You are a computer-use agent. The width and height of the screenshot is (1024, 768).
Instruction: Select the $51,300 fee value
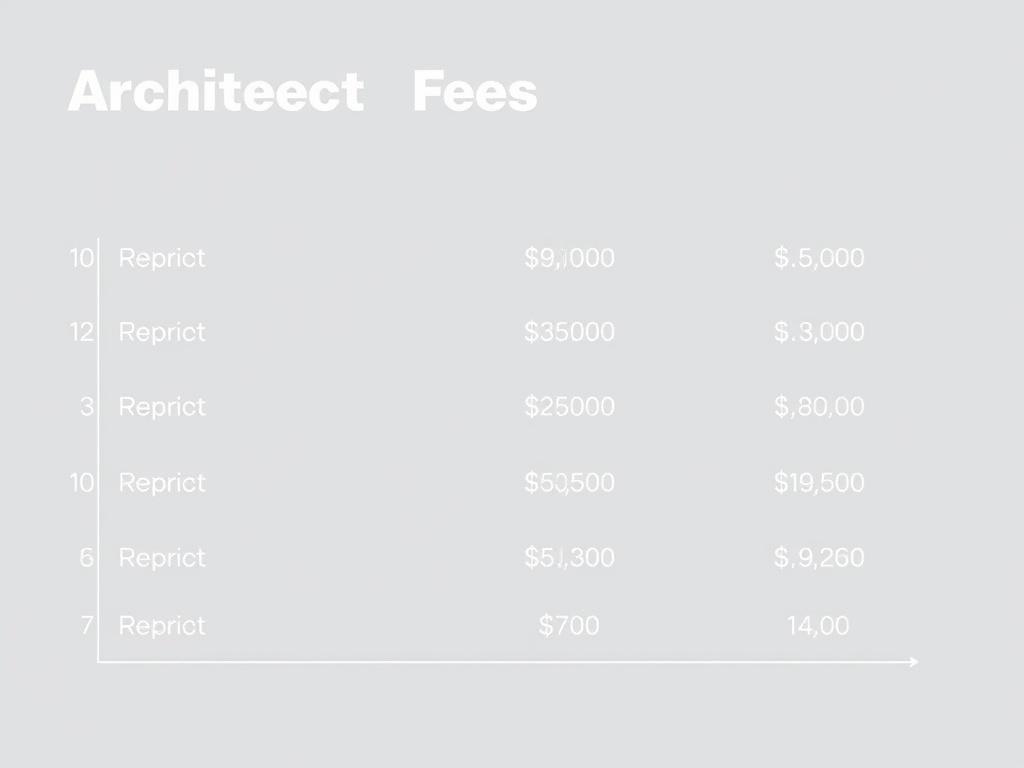pyautogui.click(x=569, y=557)
